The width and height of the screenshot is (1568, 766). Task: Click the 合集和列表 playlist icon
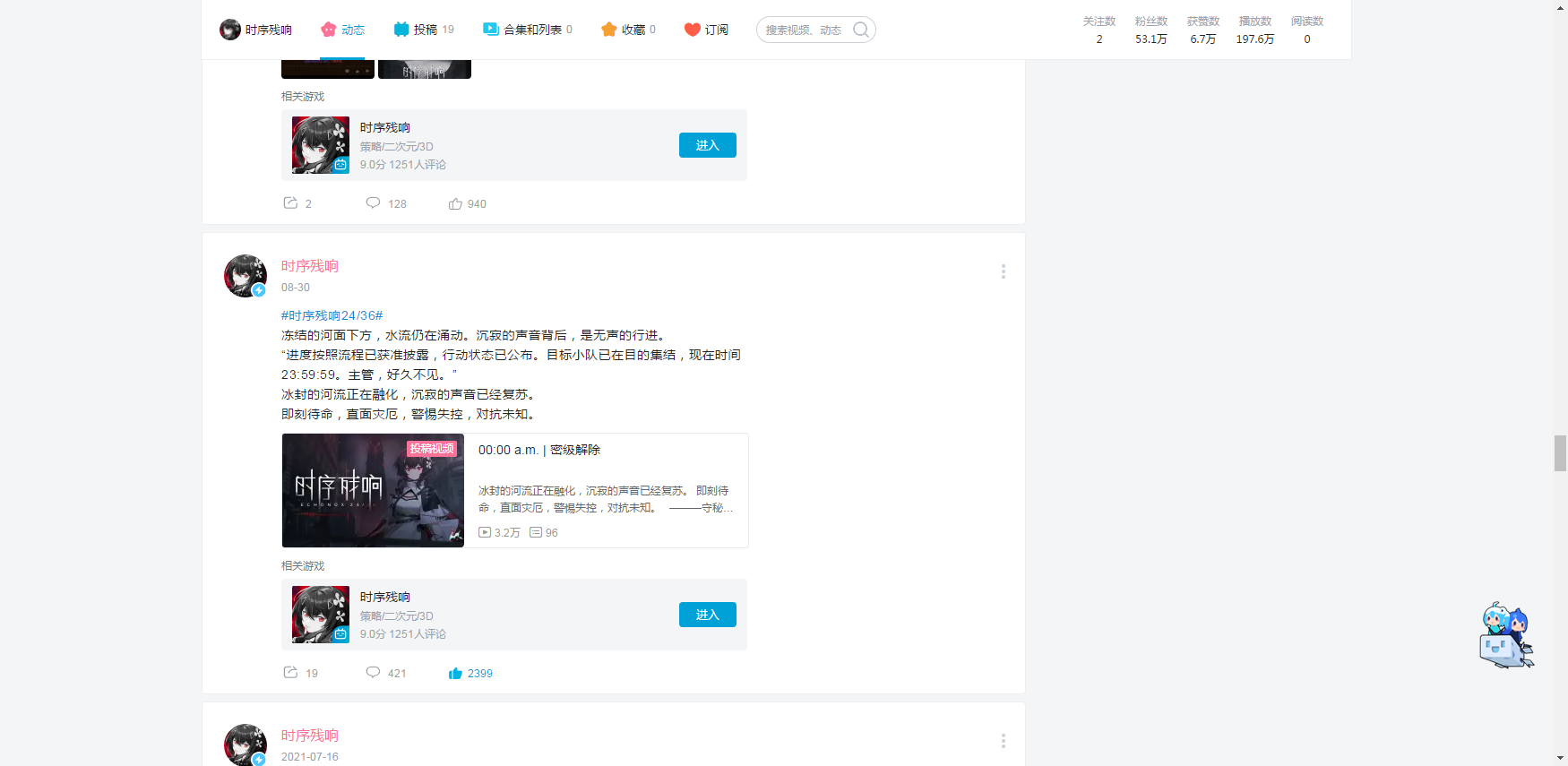[491, 30]
